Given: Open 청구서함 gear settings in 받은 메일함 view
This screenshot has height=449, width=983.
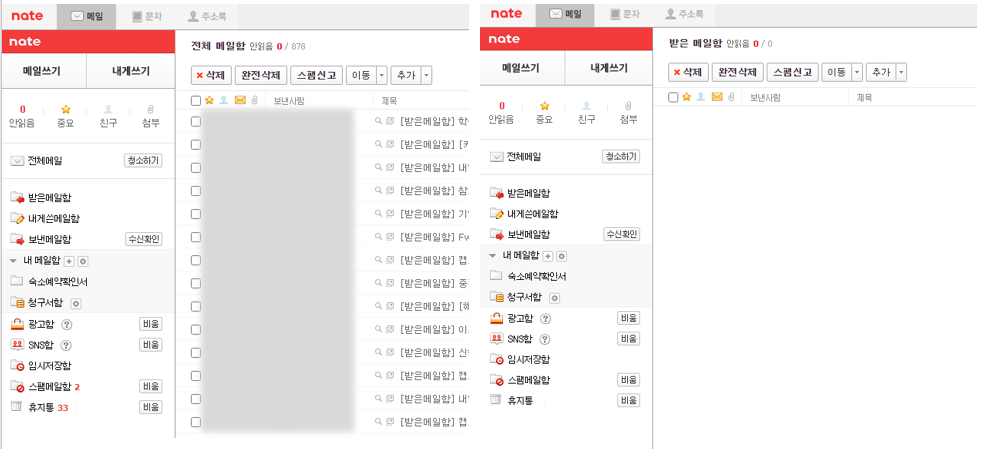Looking at the screenshot, I should 554,298.
